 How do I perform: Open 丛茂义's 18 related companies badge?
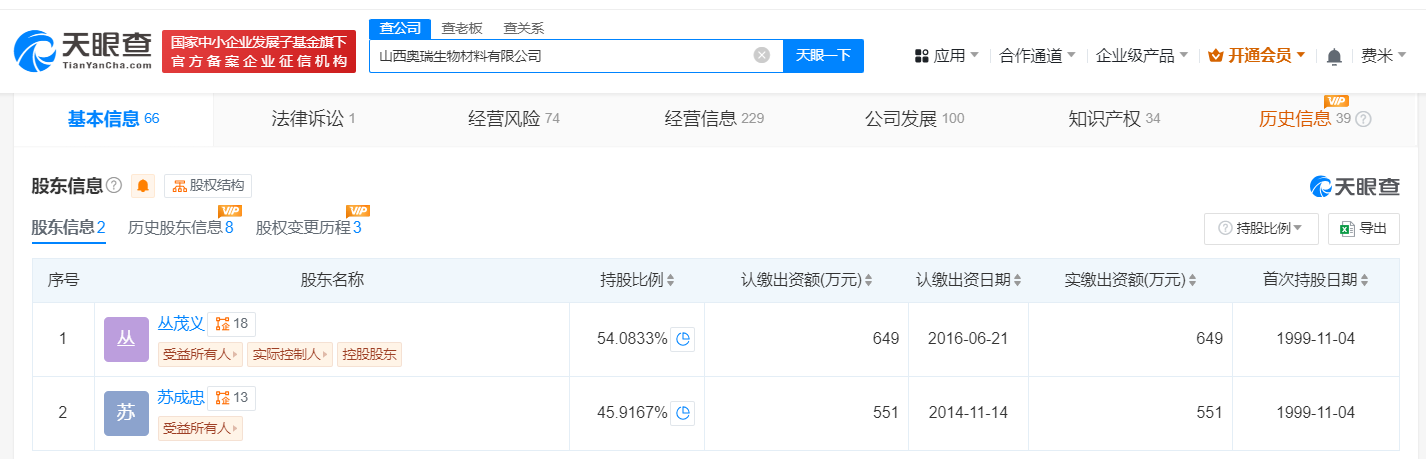tap(232, 323)
